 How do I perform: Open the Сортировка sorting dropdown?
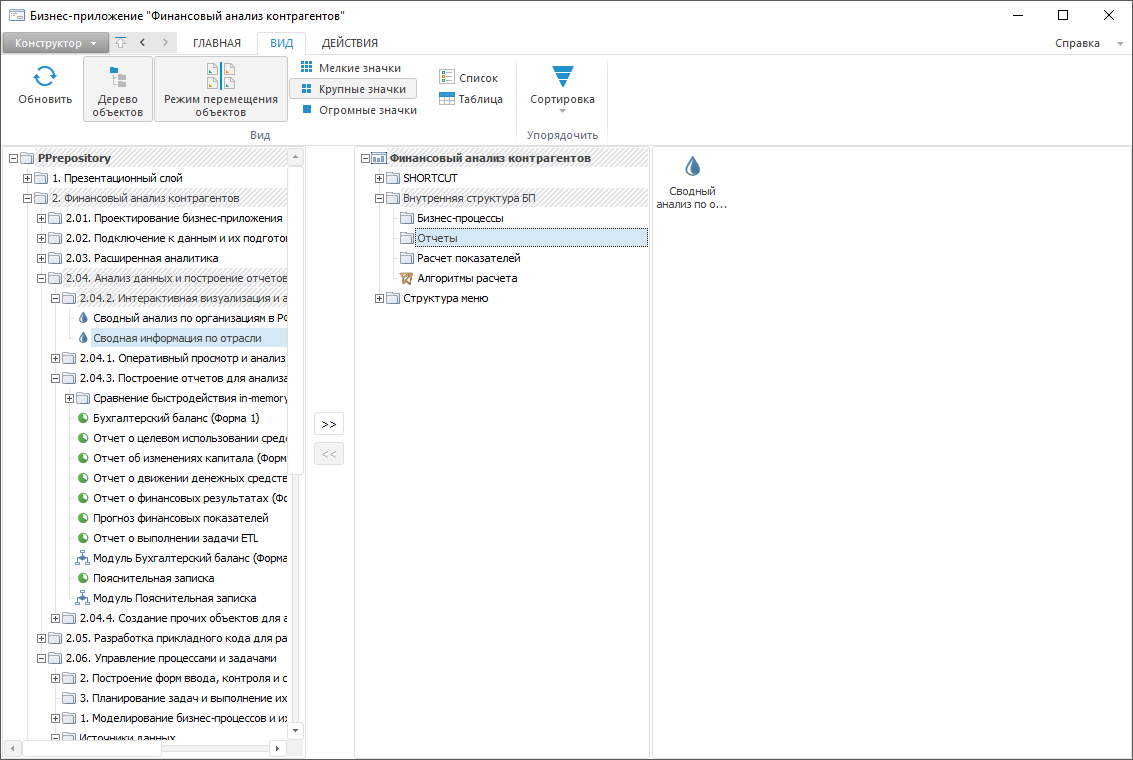pyautogui.click(x=562, y=89)
